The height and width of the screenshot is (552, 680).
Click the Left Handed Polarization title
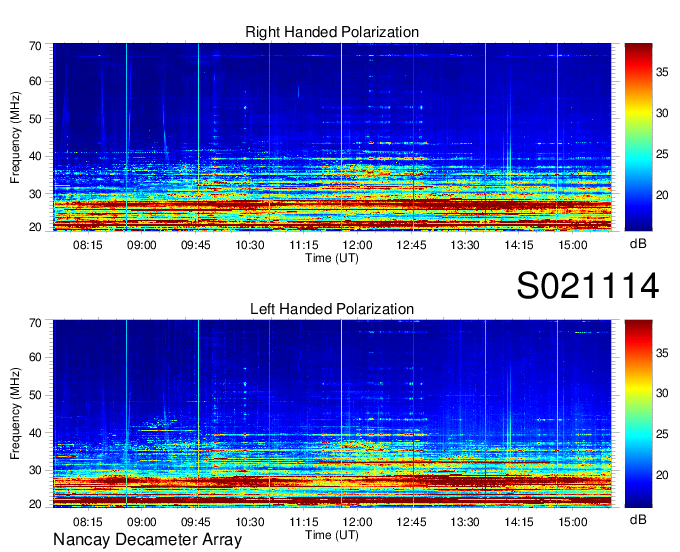coord(332,309)
